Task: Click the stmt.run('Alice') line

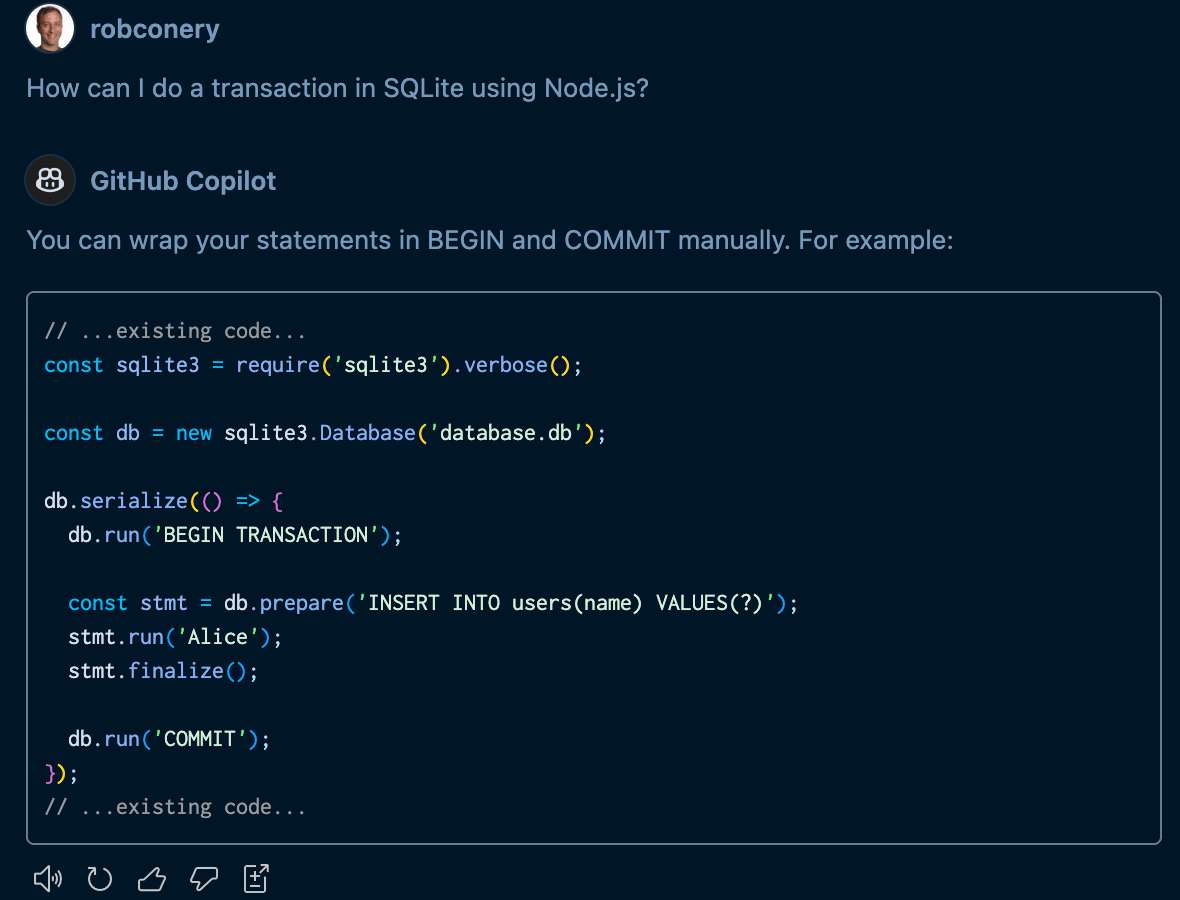Action: [175, 637]
